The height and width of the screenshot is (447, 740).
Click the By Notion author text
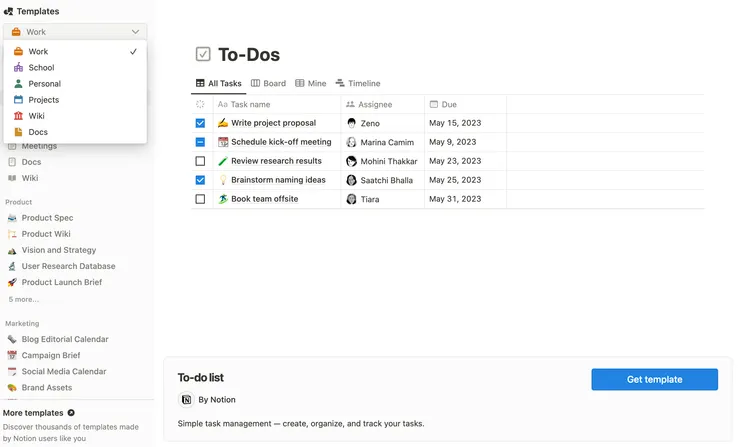coord(217,399)
